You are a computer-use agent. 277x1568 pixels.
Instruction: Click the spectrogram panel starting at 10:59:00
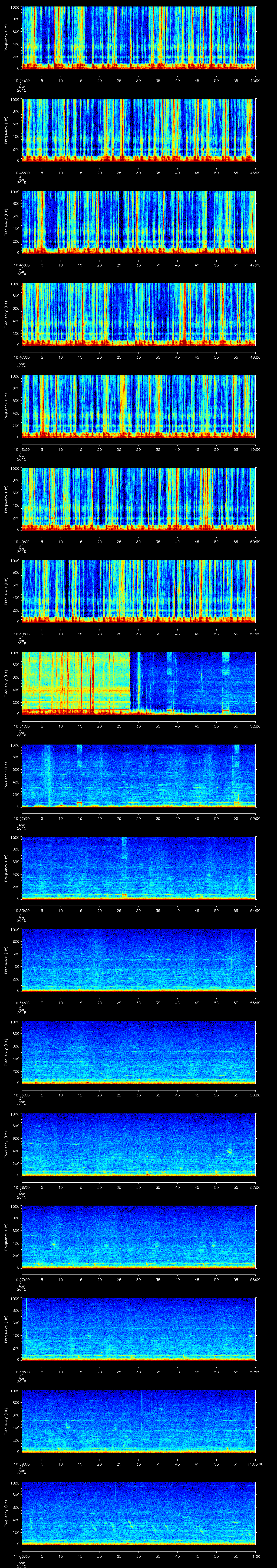tap(139, 1421)
